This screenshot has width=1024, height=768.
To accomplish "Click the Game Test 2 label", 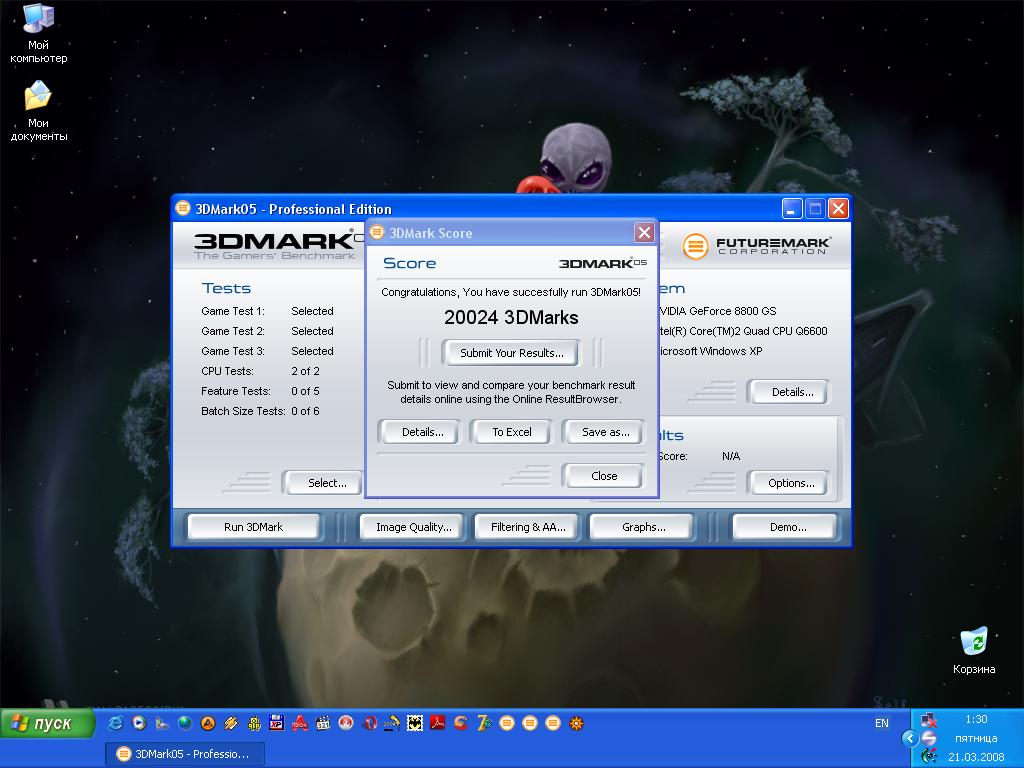I will click(232, 331).
